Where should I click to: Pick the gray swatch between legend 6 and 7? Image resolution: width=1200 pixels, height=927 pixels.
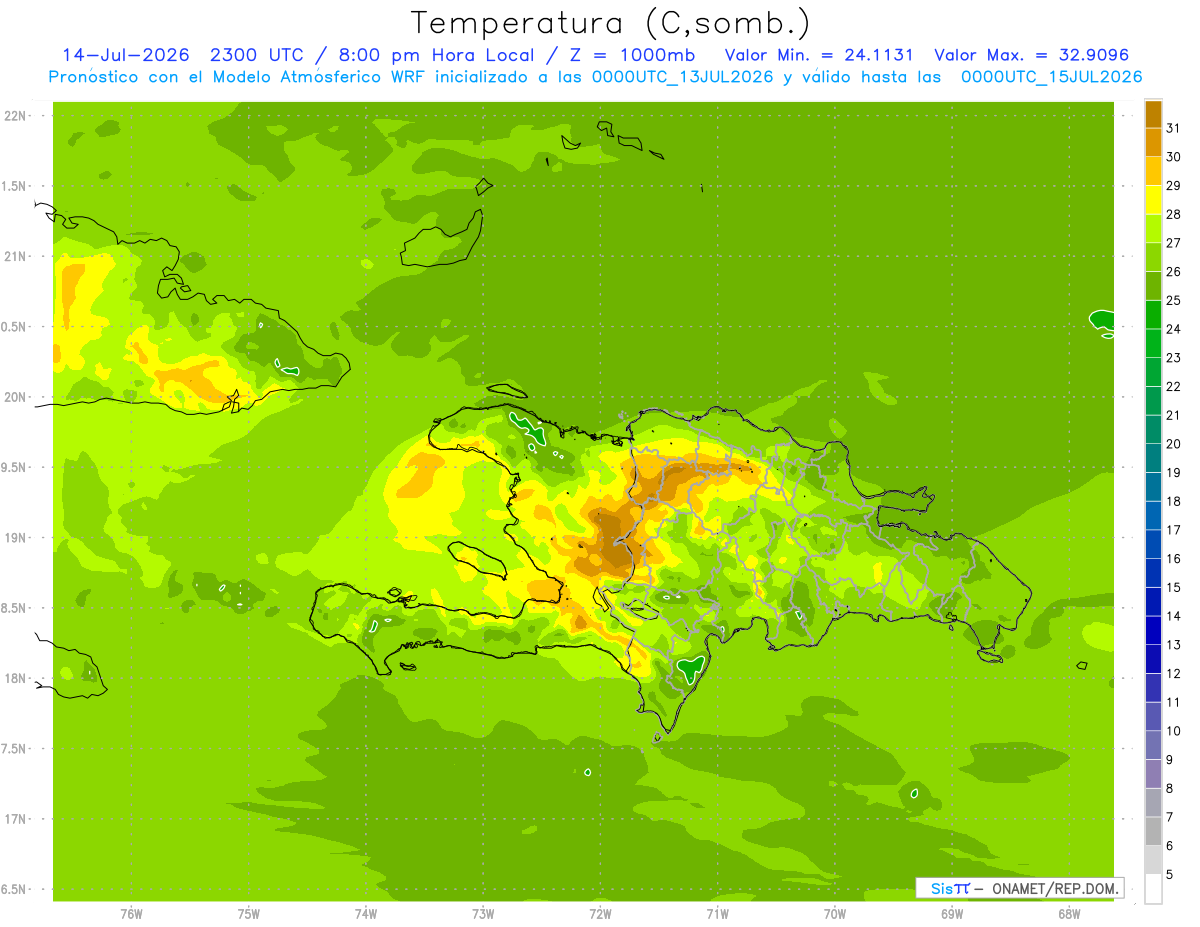point(1153,832)
